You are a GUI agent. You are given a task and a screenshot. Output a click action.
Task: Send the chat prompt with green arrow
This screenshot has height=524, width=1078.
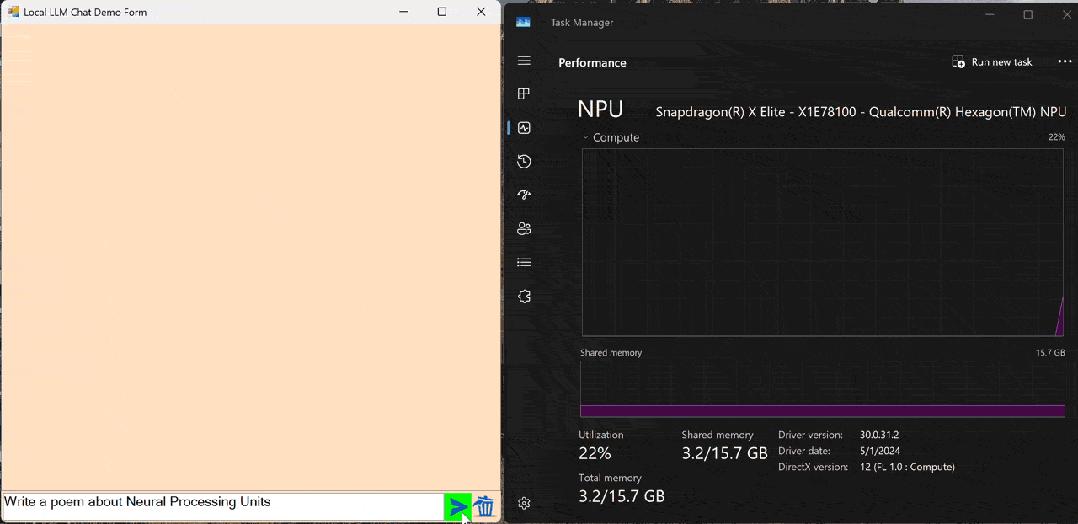(x=457, y=507)
